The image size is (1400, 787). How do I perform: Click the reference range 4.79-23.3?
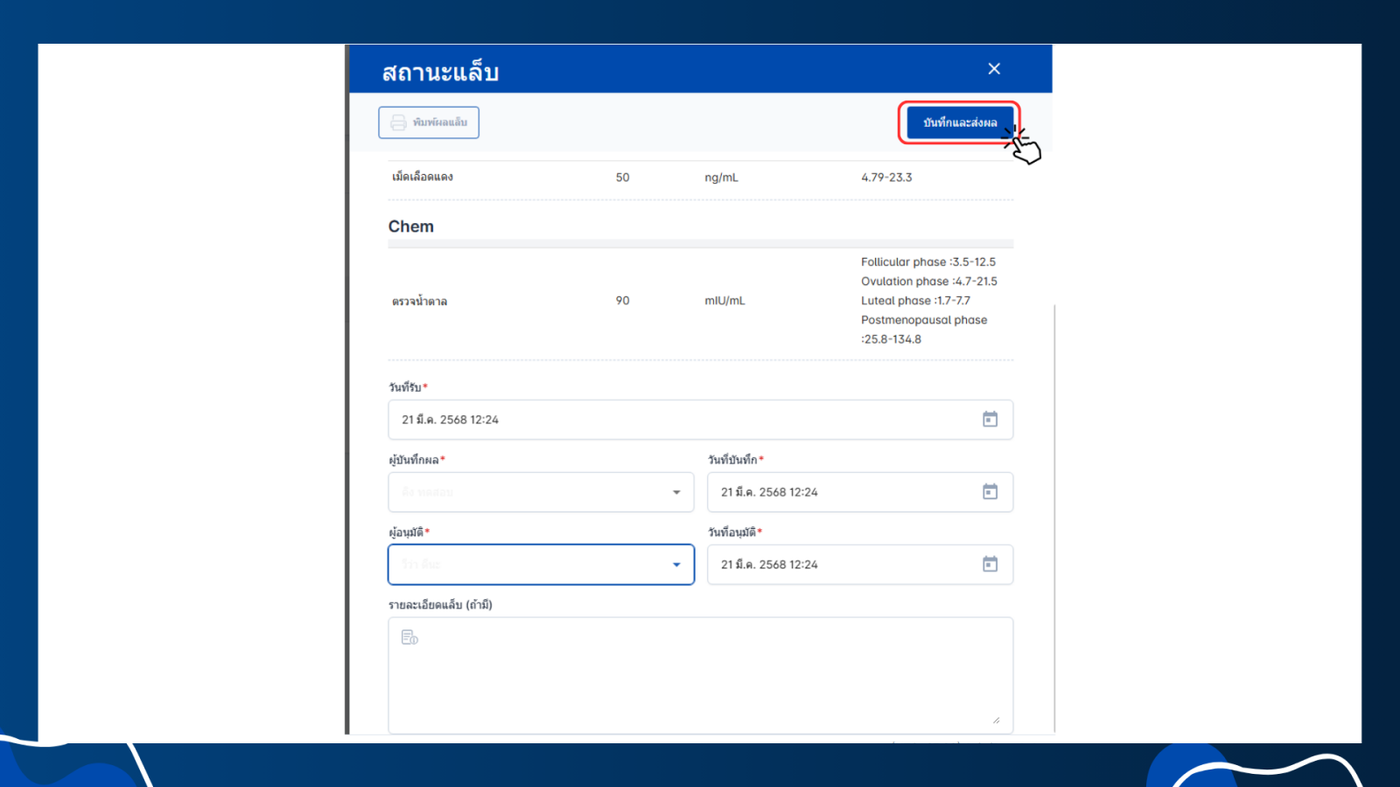point(886,178)
